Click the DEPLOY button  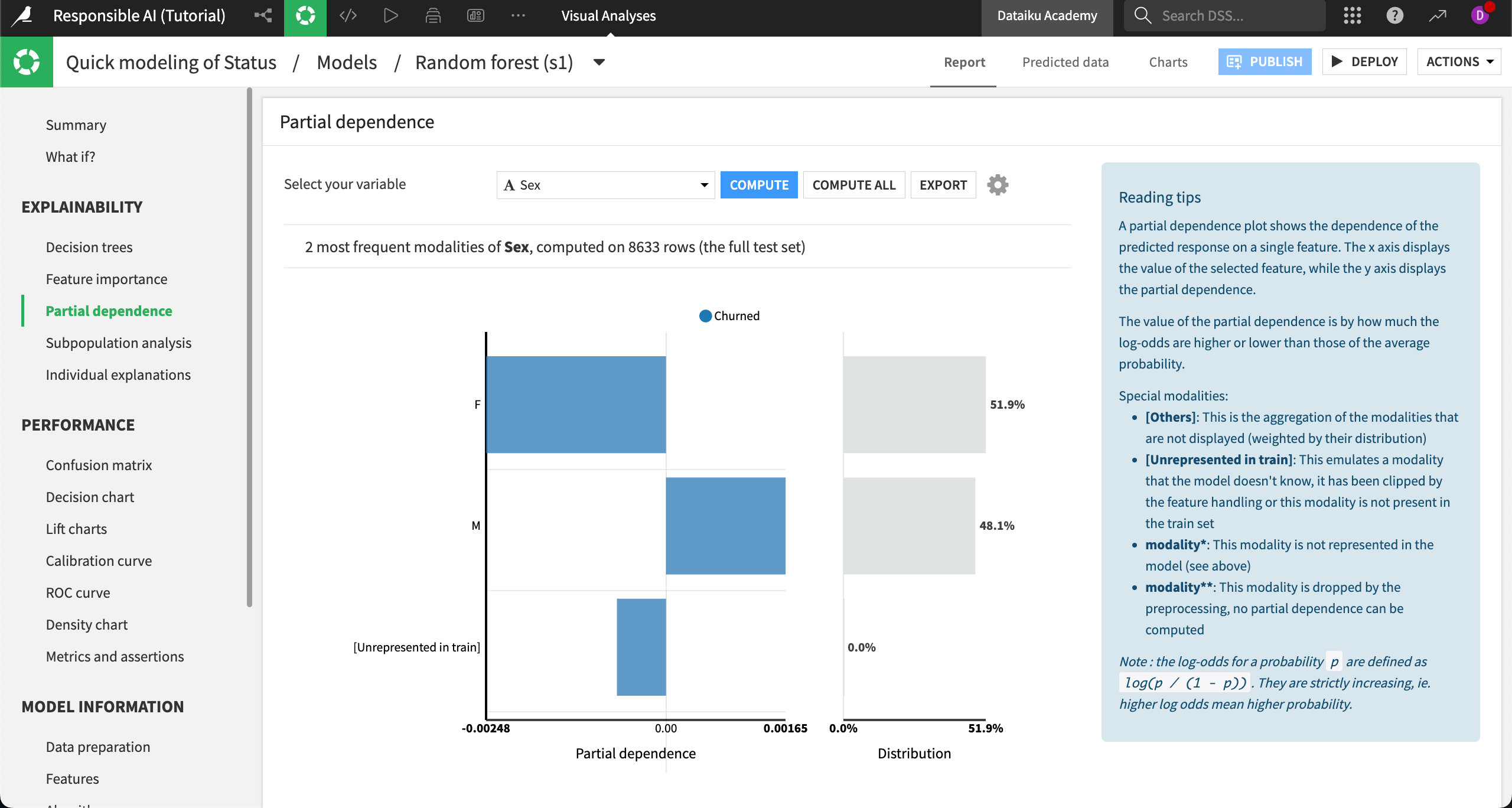(x=1373, y=61)
